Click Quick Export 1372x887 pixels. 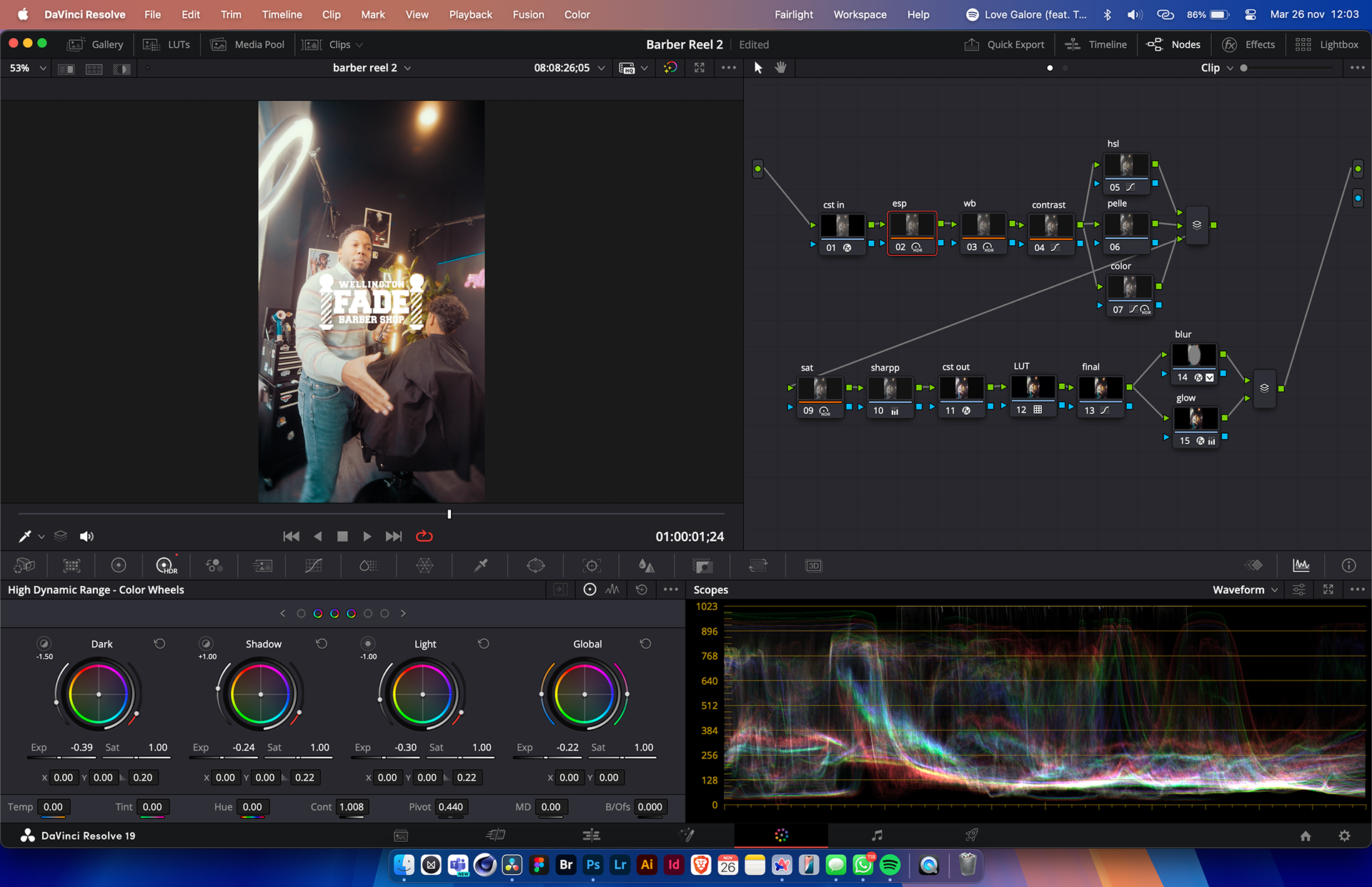pyautogui.click(x=1004, y=44)
